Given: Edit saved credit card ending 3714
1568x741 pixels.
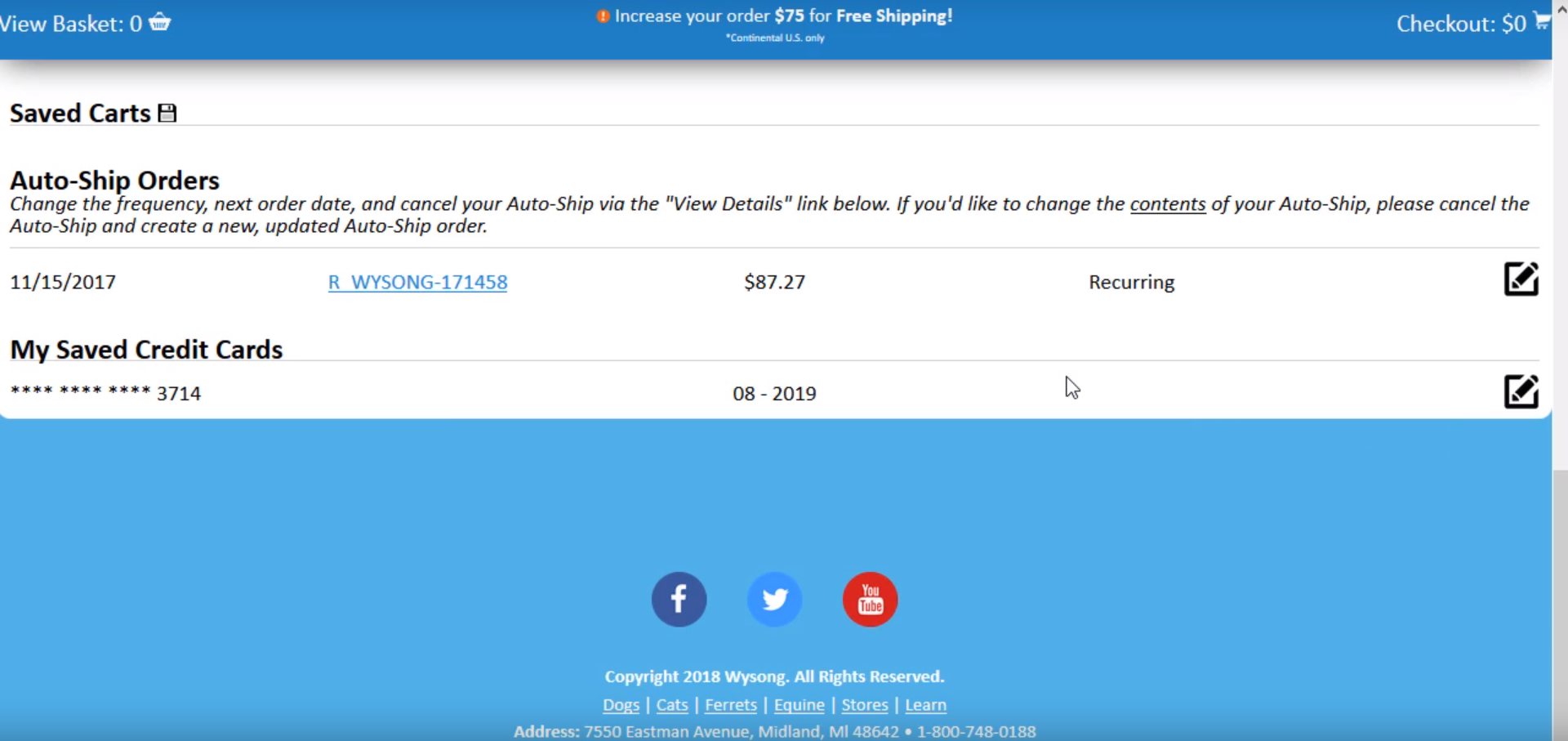Looking at the screenshot, I should [x=1521, y=391].
